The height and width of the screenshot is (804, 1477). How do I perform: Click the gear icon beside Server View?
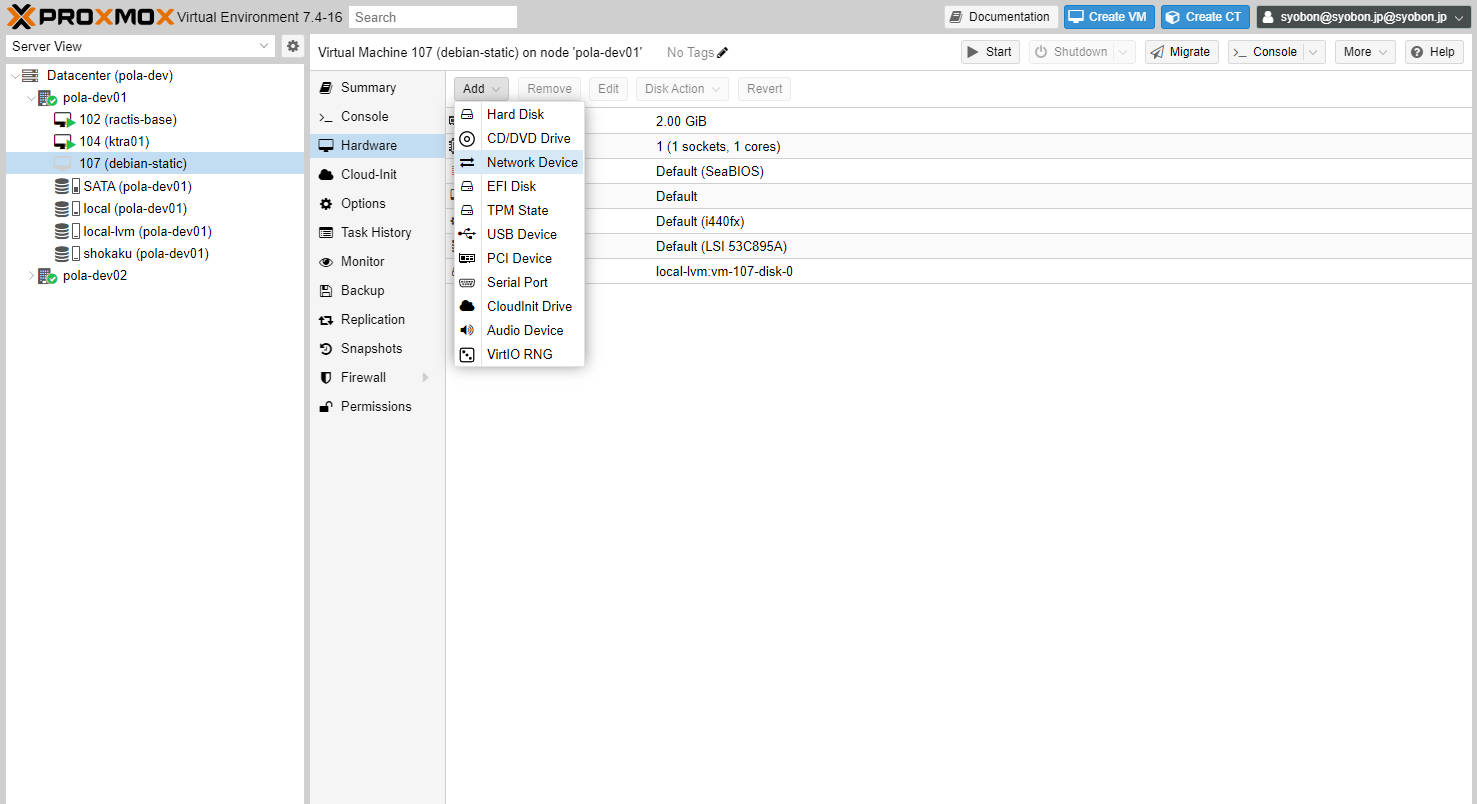[293, 46]
